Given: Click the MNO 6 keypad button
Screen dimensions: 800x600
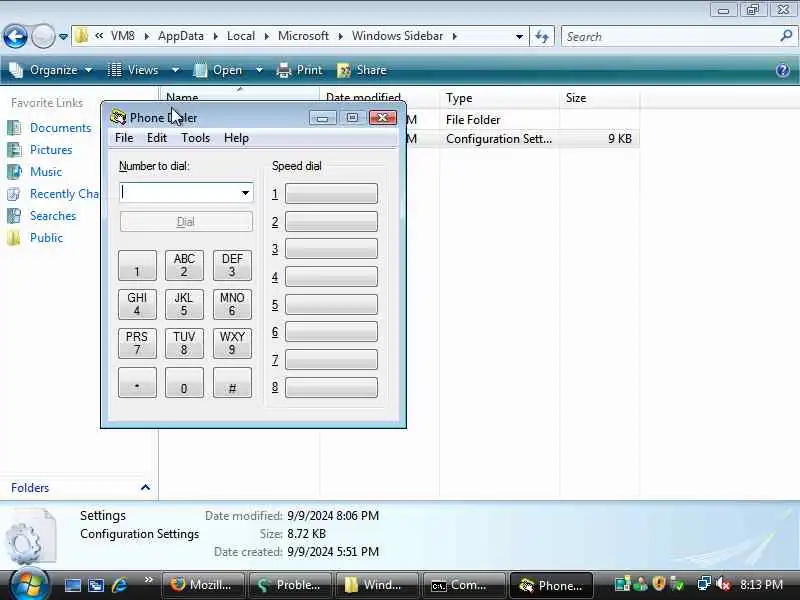Looking at the screenshot, I should (x=232, y=304).
